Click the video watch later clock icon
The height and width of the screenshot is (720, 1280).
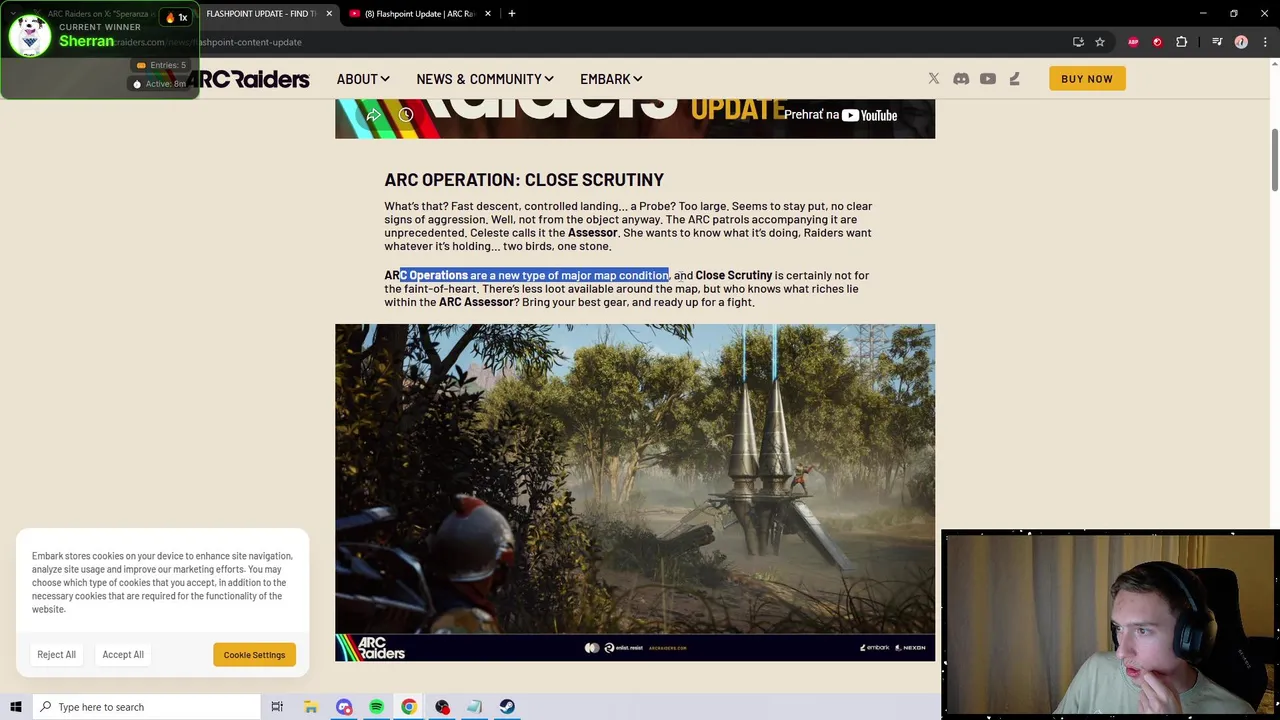point(406,115)
